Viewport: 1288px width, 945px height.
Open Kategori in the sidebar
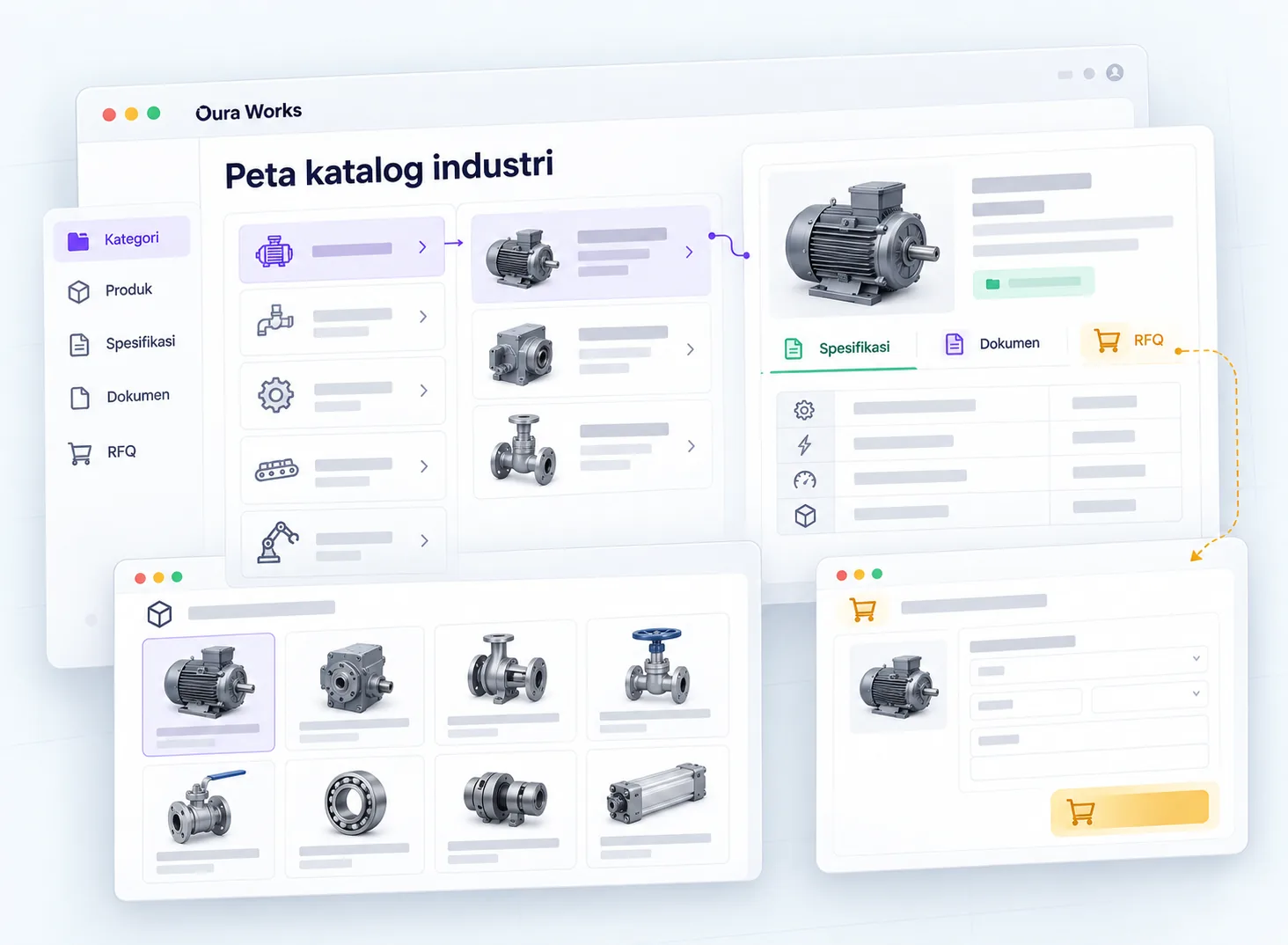coord(121,239)
